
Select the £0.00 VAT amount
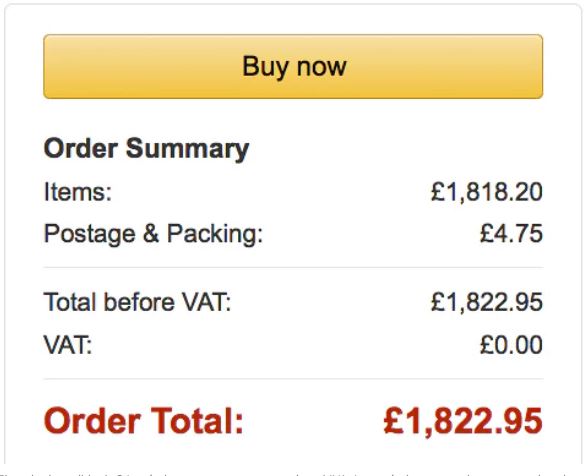point(511,344)
